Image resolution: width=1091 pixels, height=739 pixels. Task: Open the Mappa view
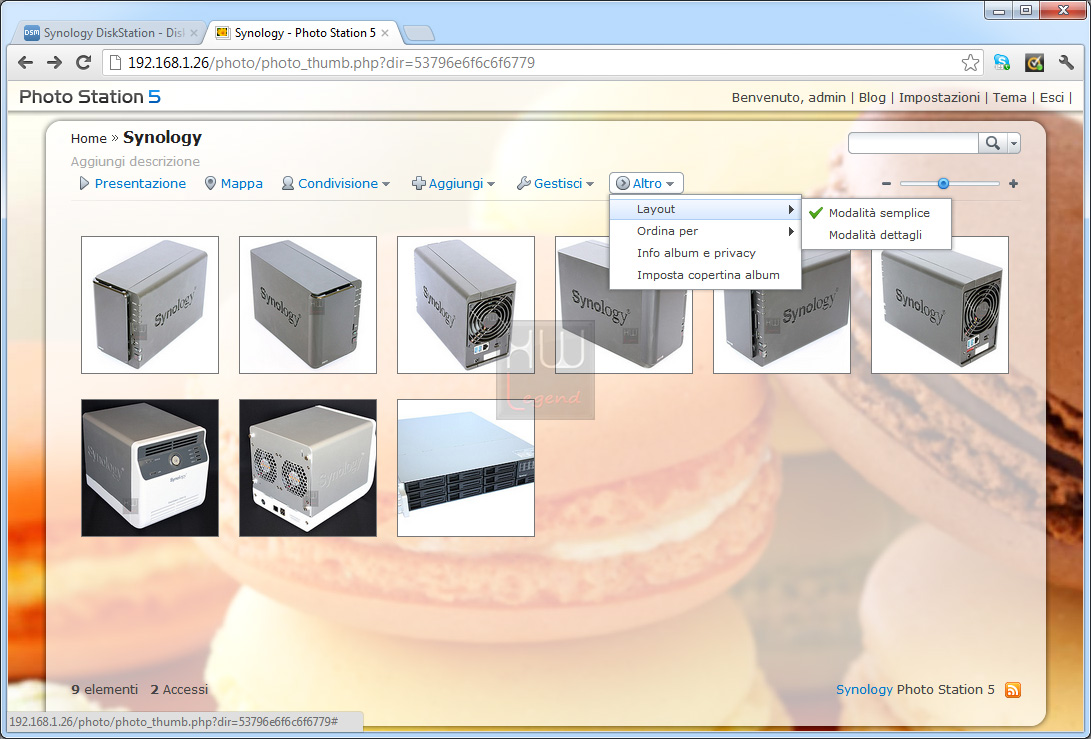pos(234,184)
